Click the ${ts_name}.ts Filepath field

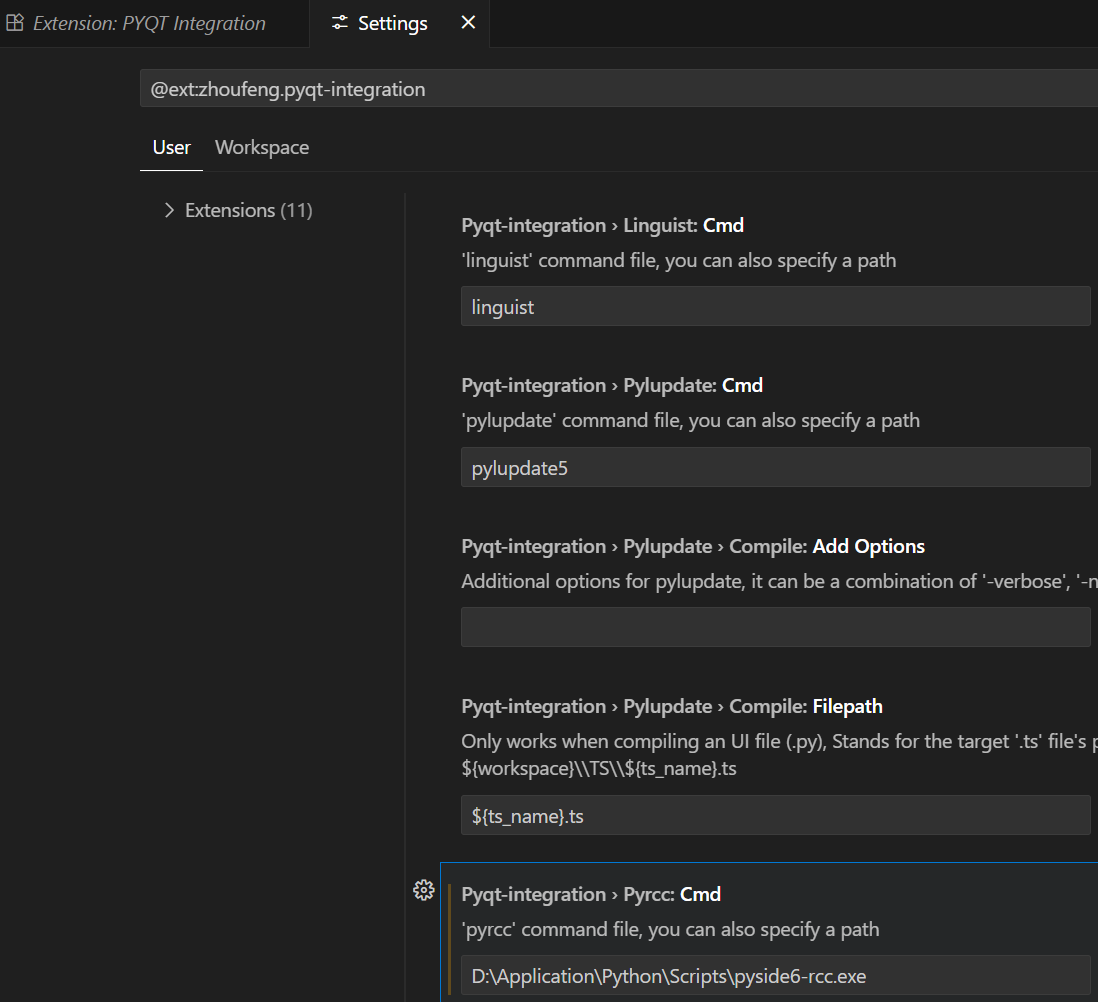tap(775, 815)
